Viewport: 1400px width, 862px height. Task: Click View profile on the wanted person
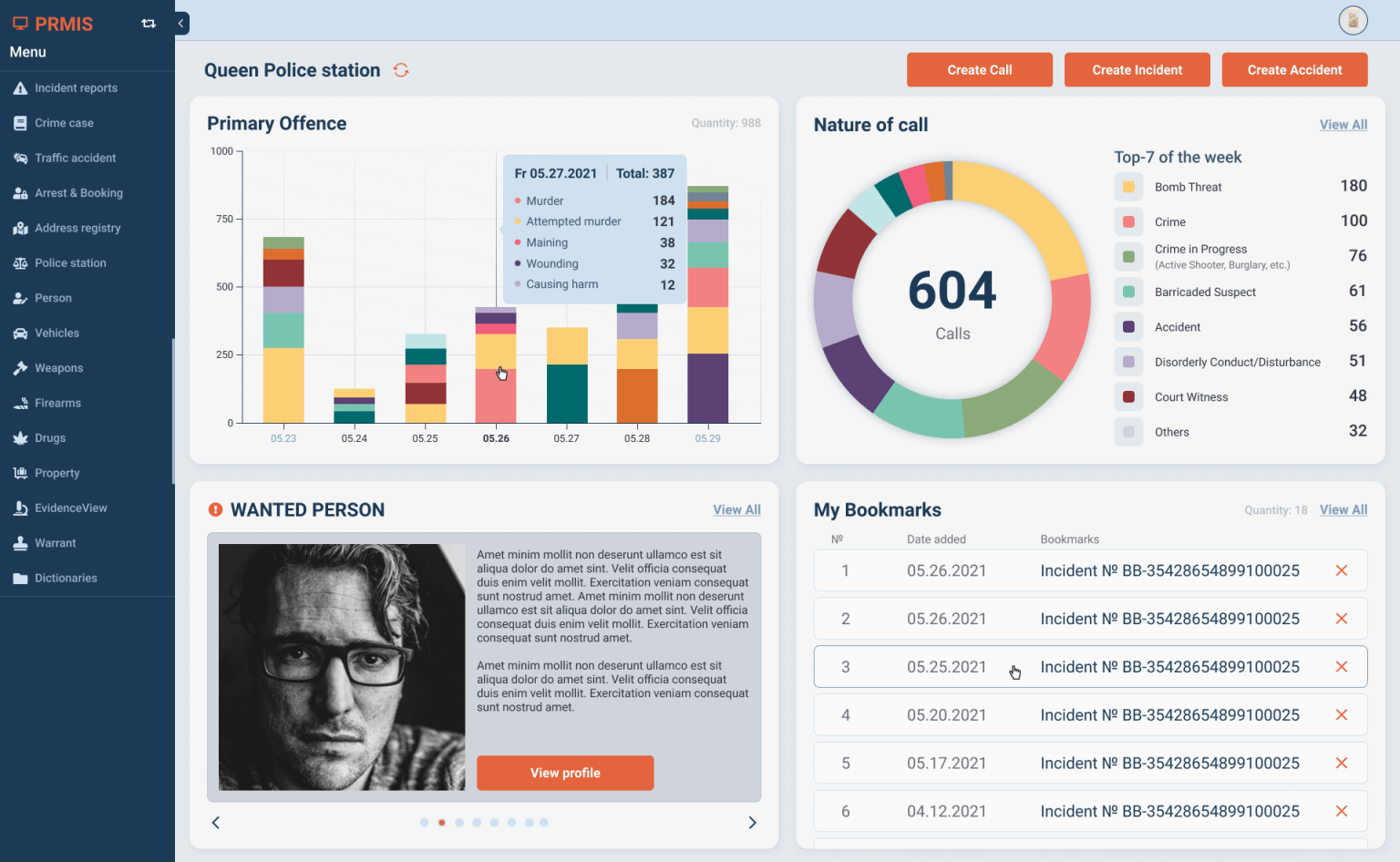pos(565,773)
